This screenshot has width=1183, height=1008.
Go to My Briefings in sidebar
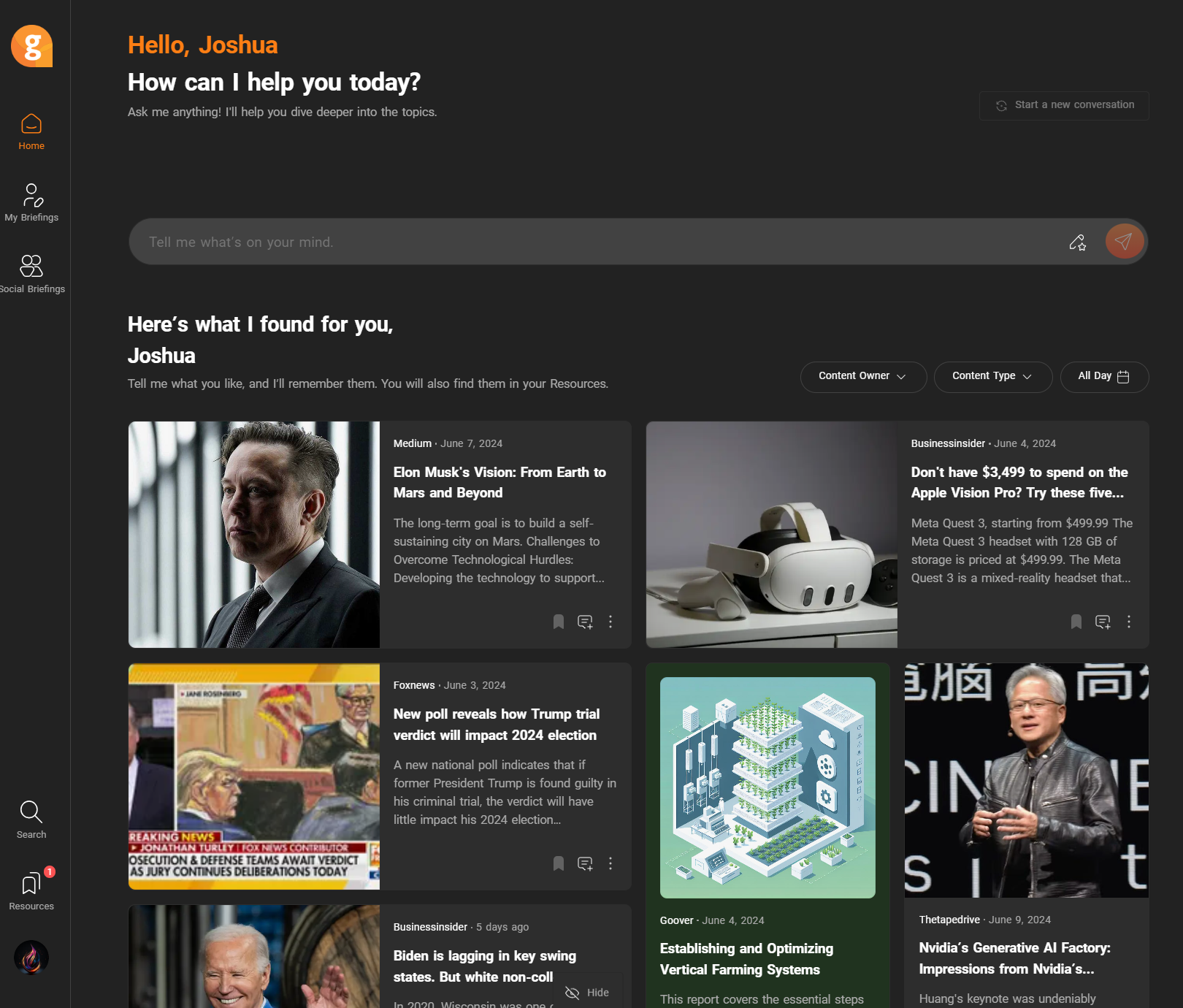coord(31,202)
